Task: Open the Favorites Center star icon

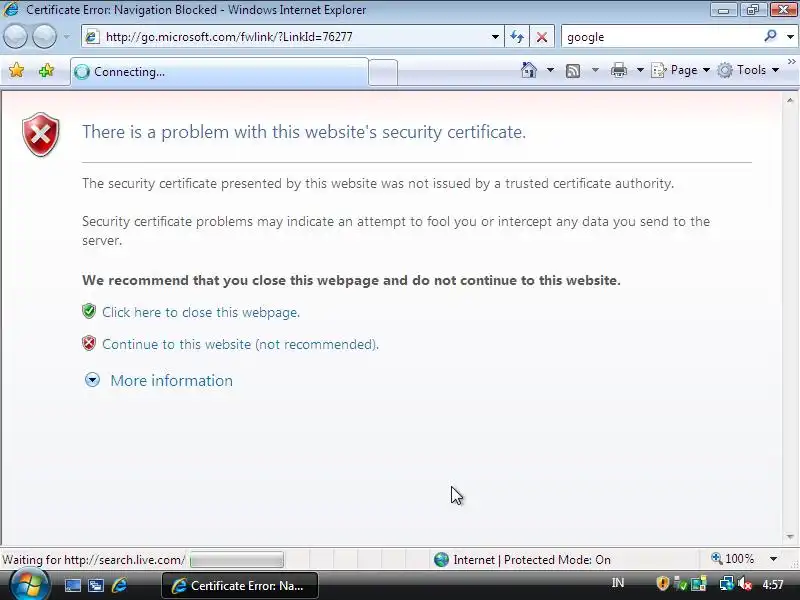Action: point(16,70)
